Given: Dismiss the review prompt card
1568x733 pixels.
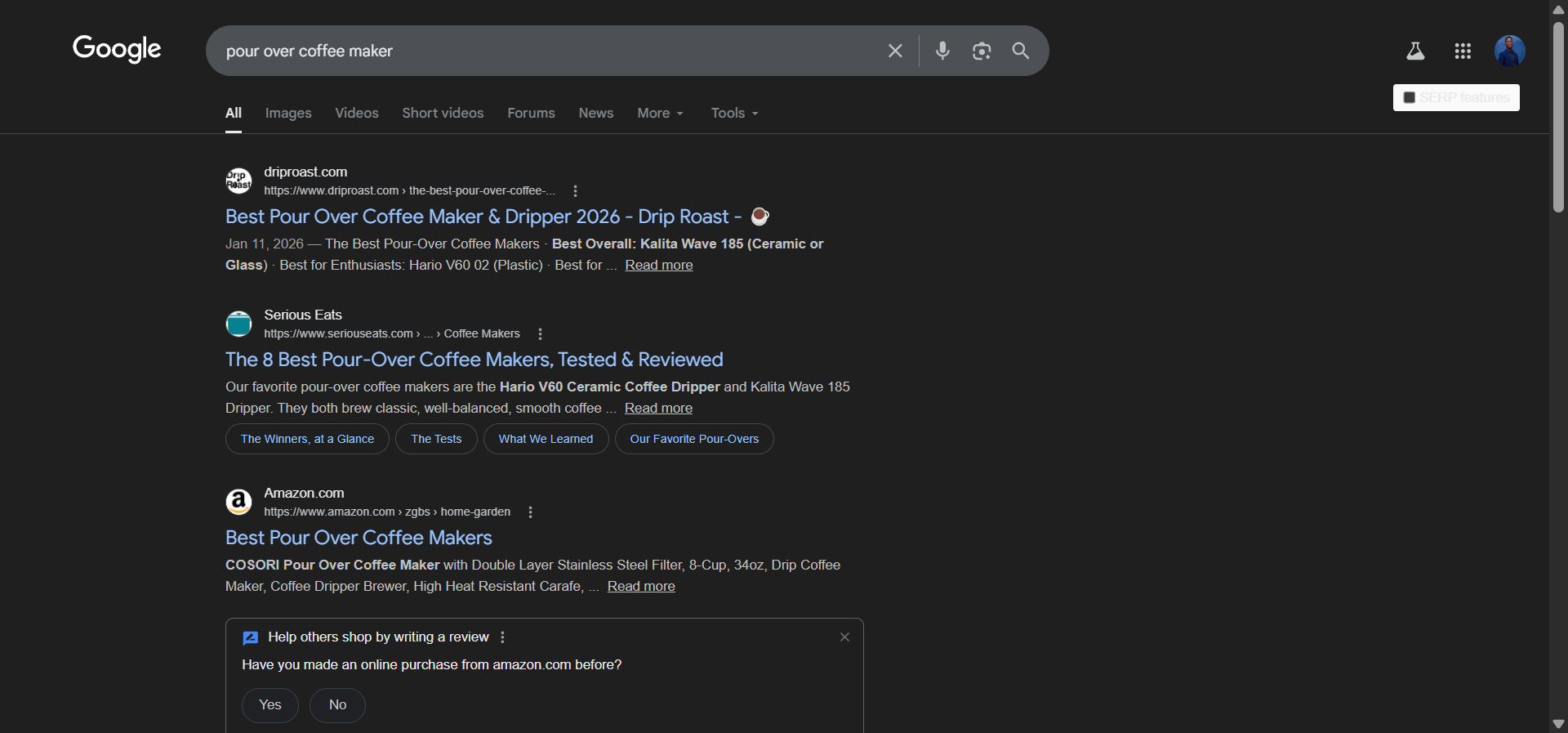Looking at the screenshot, I should coord(844,637).
